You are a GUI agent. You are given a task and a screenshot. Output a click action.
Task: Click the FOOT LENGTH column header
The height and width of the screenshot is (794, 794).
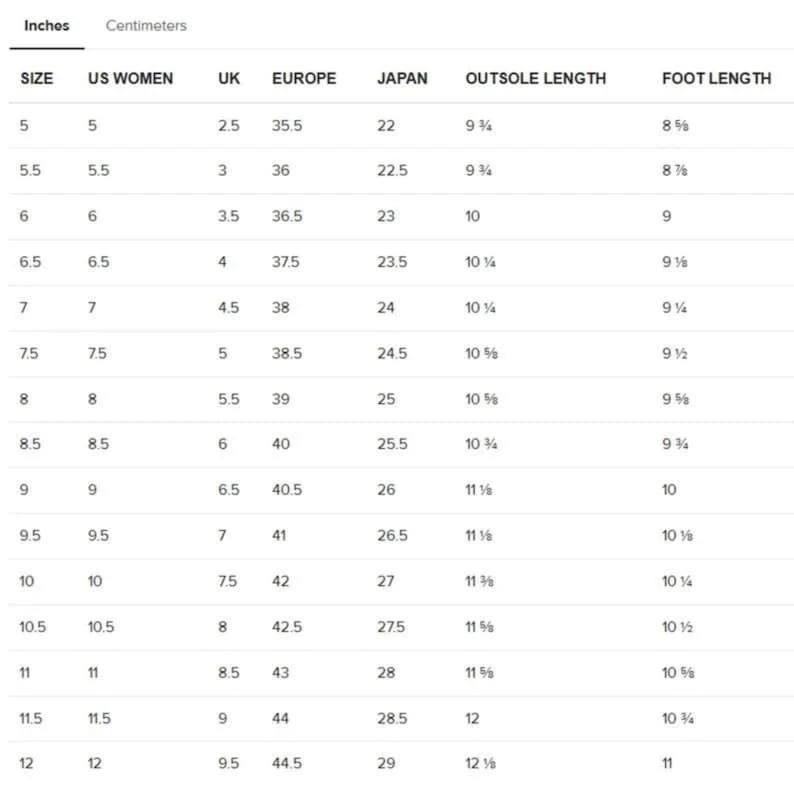click(x=717, y=78)
